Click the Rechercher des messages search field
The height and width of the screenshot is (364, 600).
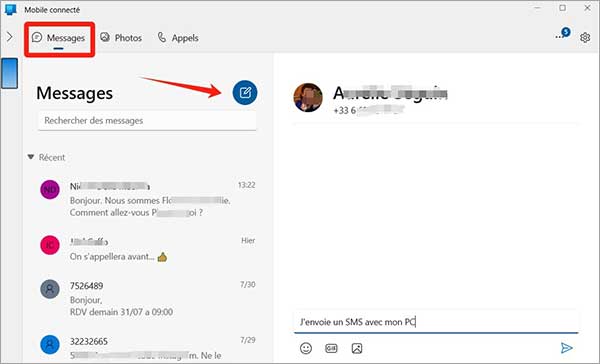tap(147, 121)
